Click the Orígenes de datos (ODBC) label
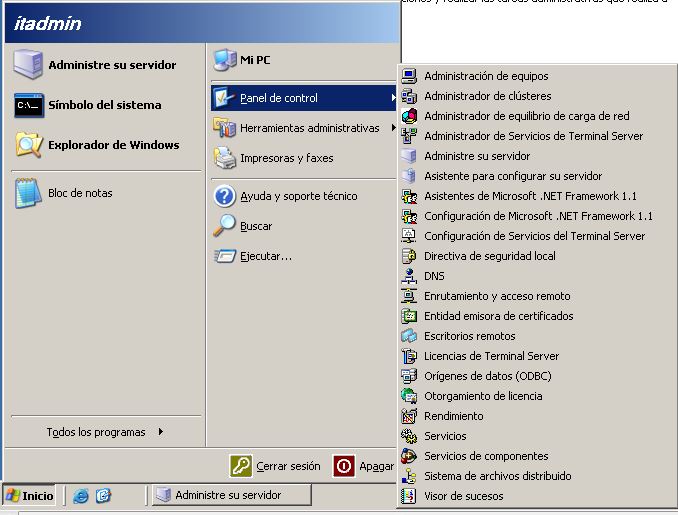Image resolution: width=678 pixels, height=515 pixels. 488,376
